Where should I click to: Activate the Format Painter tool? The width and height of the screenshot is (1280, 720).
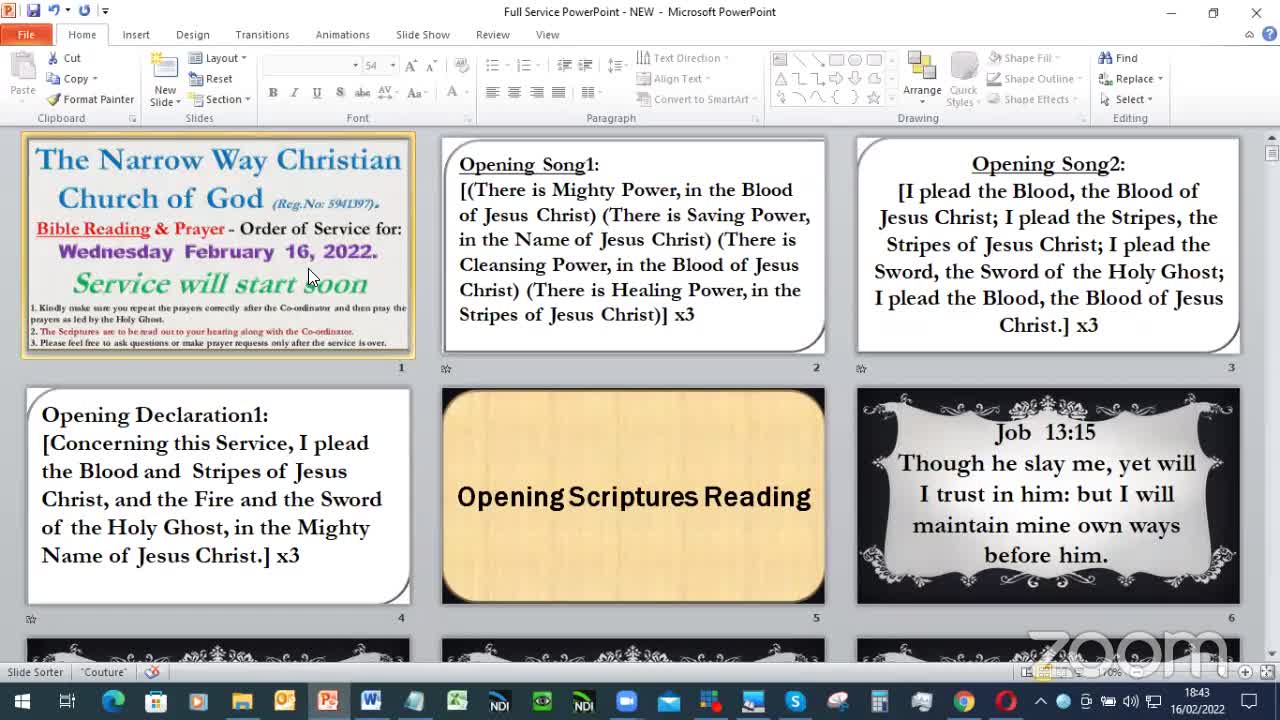tap(90, 99)
